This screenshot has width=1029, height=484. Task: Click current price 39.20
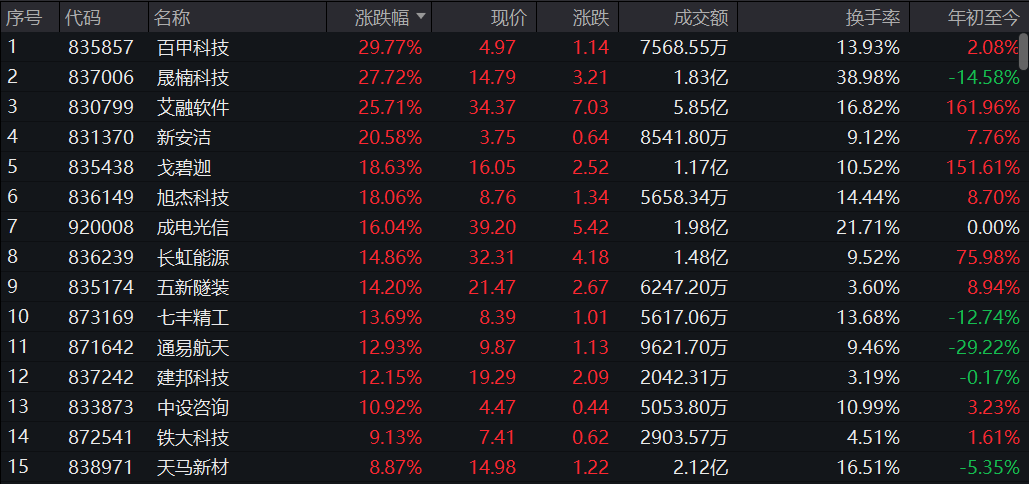492,228
